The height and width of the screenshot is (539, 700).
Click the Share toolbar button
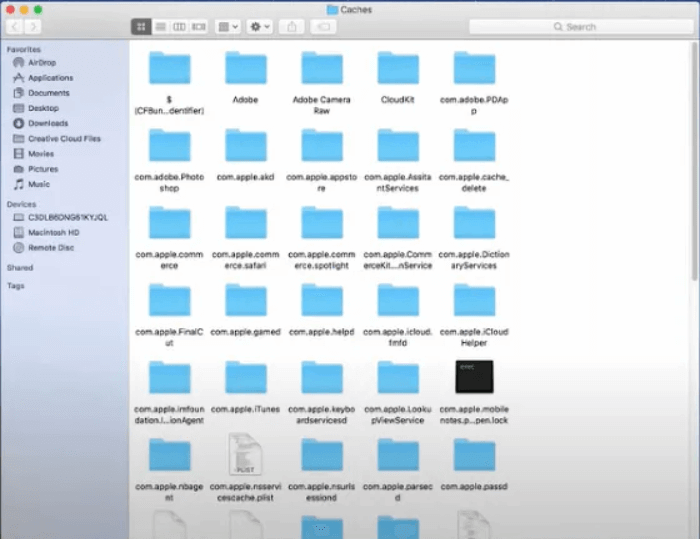tap(292, 27)
